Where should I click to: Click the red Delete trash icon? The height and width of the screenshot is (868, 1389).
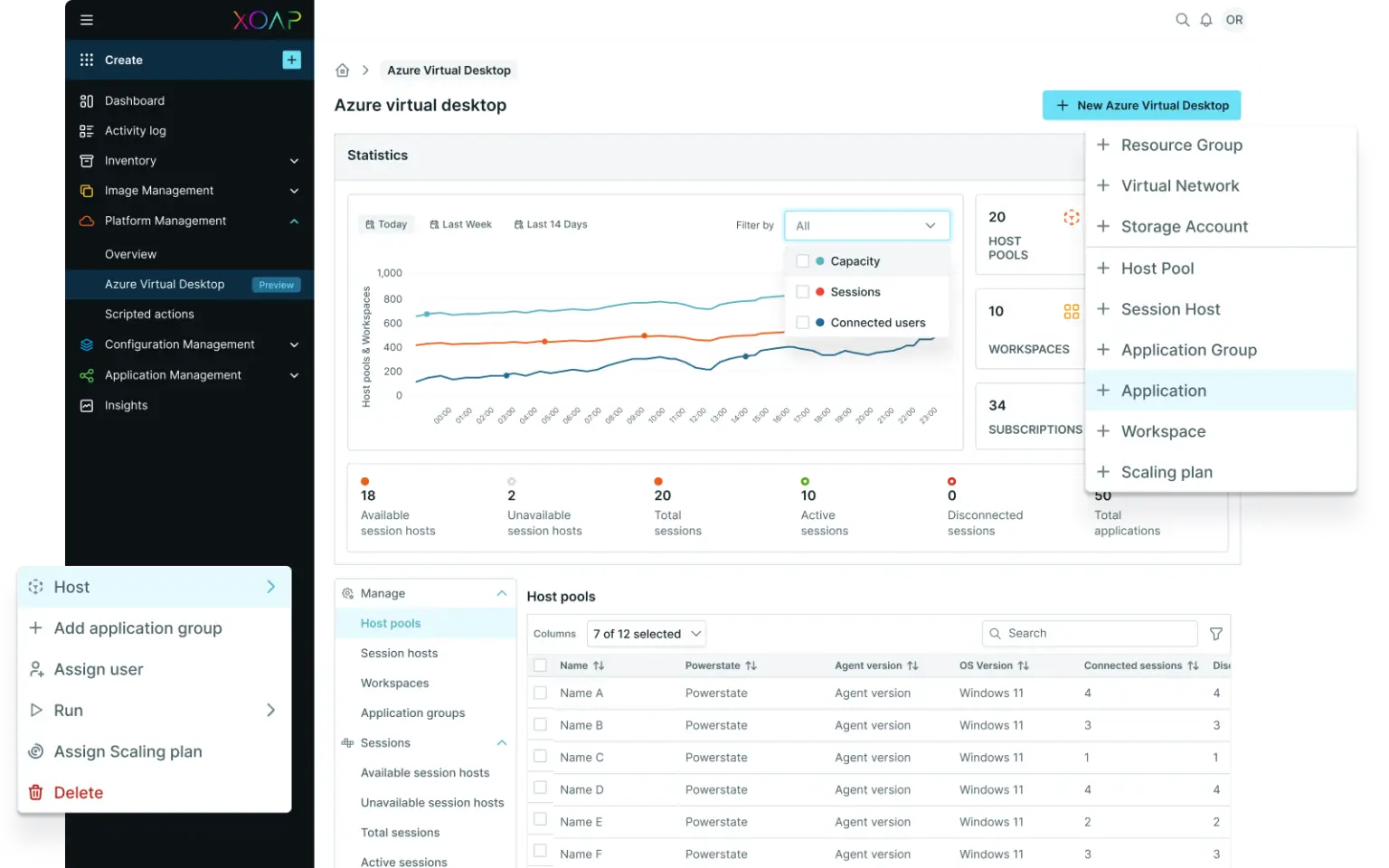tap(36, 793)
